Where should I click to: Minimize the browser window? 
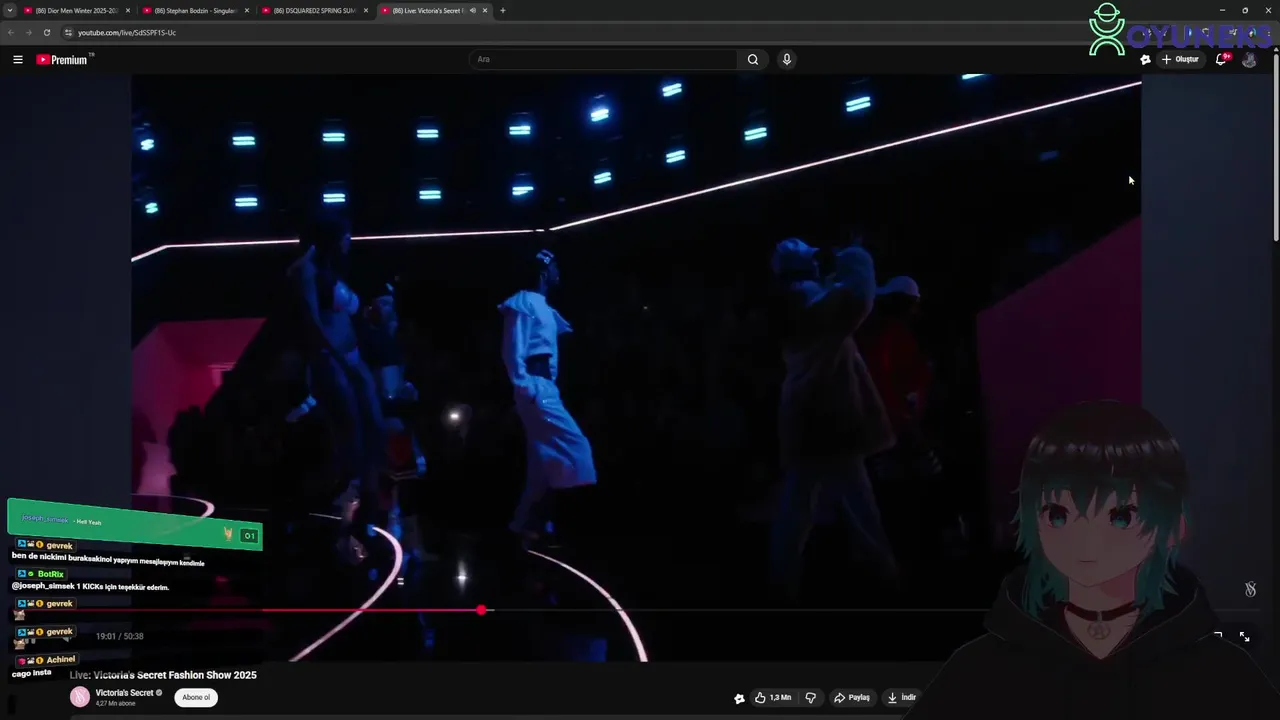[1222, 11]
